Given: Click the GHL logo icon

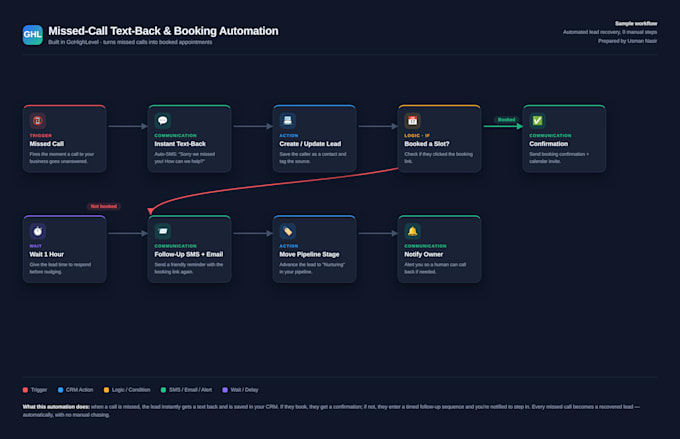Looking at the screenshot, I should [x=33, y=35].
